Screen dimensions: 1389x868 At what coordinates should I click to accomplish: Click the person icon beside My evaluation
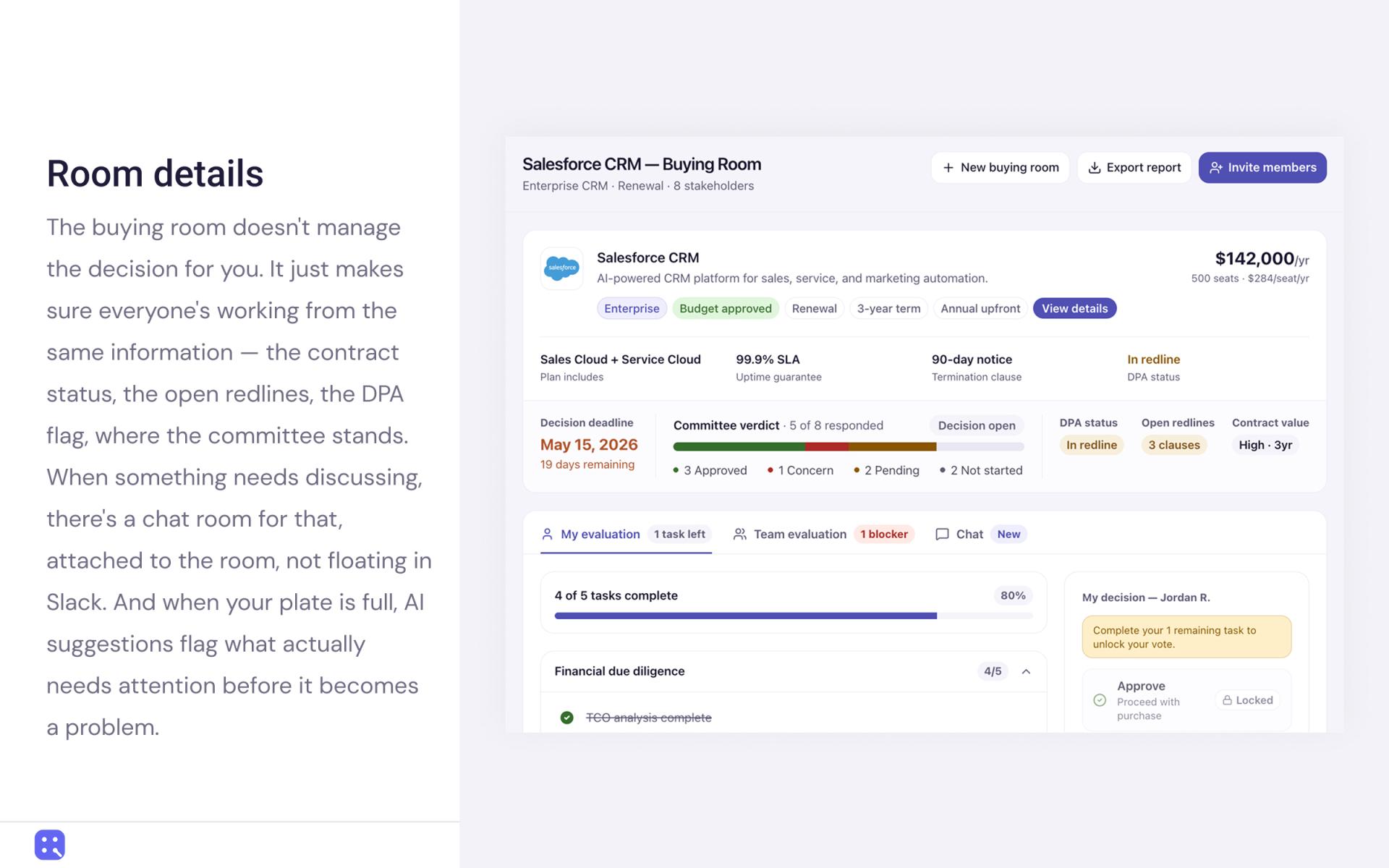point(547,535)
